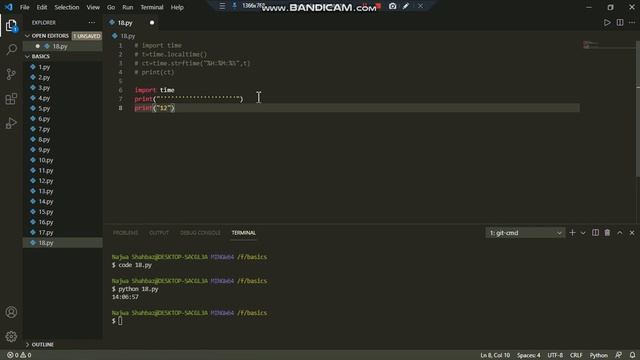This screenshot has width=640, height=360.
Task: Switch to the Problems panel tab
Action: click(x=125, y=233)
